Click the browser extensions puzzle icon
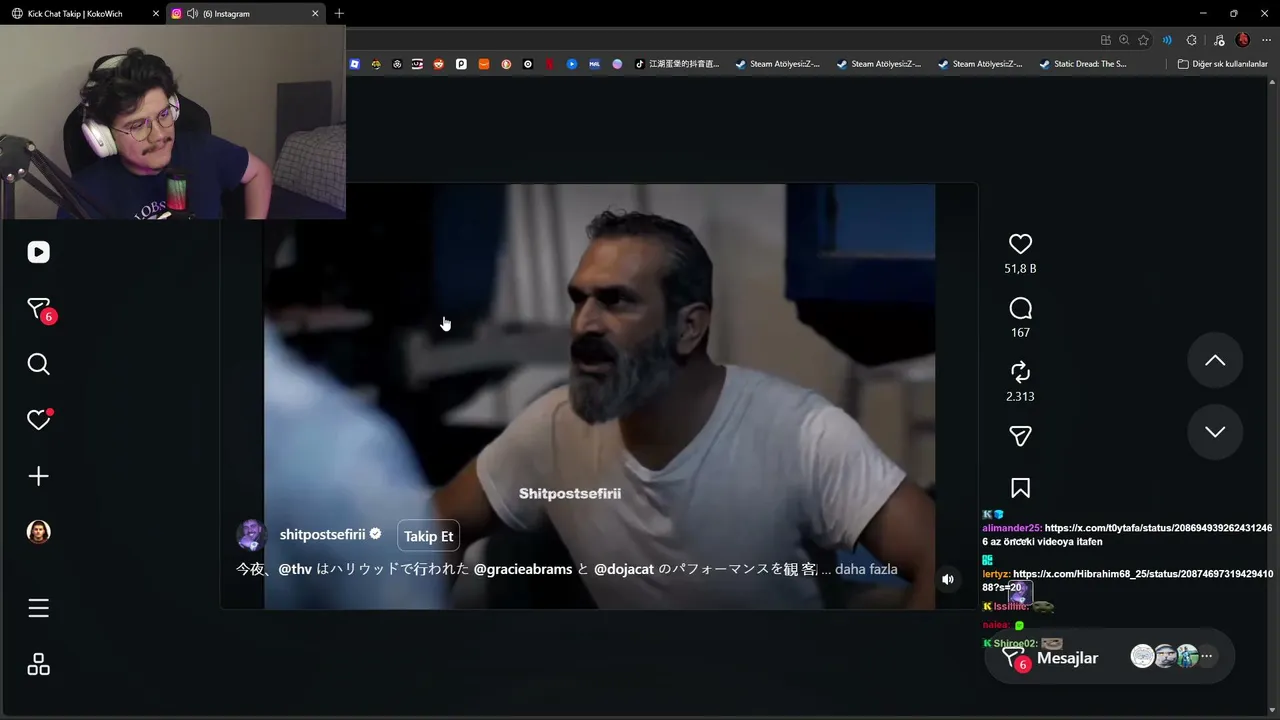The height and width of the screenshot is (720, 1280). [1191, 40]
